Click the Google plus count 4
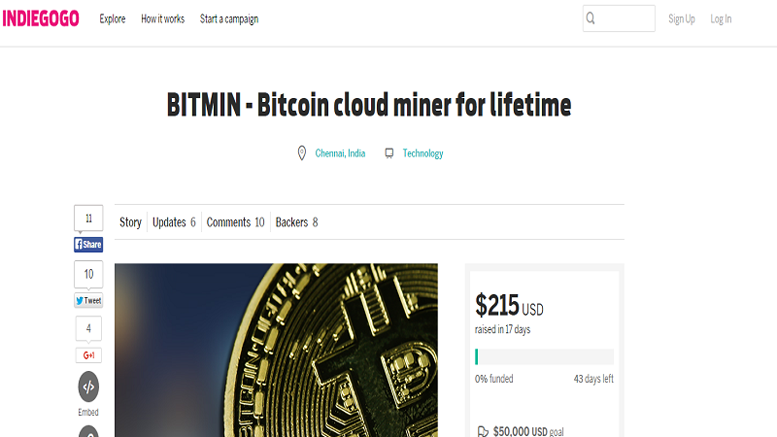This screenshot has width=777, height=437. tap(89, 328)
